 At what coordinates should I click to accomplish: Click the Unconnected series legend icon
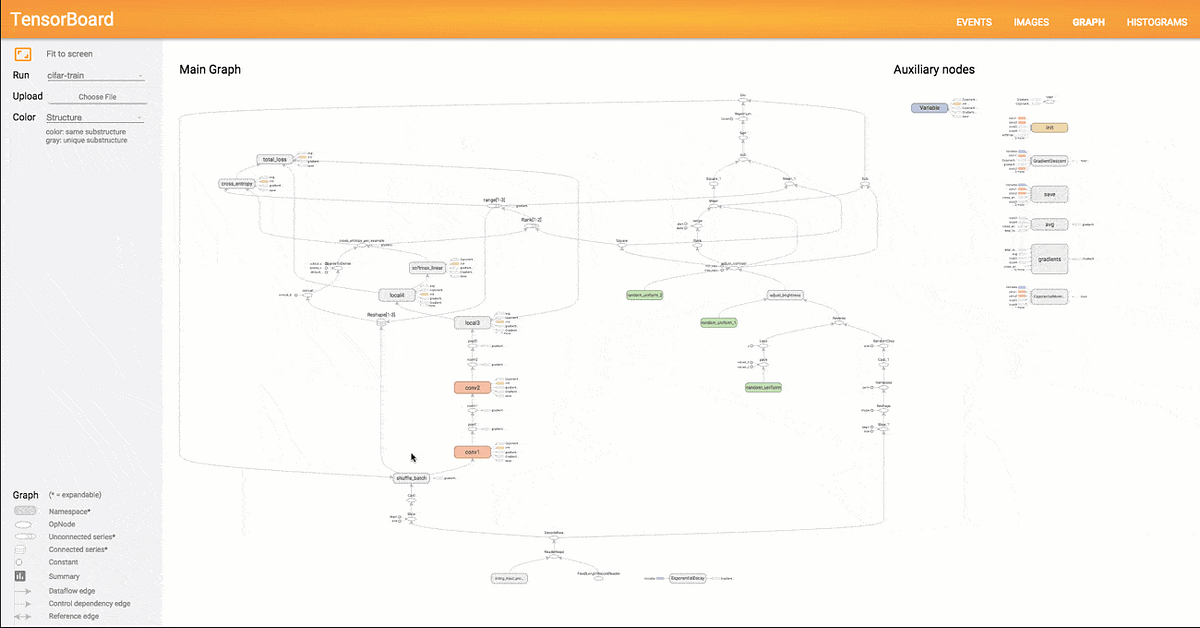click(24, 537)
